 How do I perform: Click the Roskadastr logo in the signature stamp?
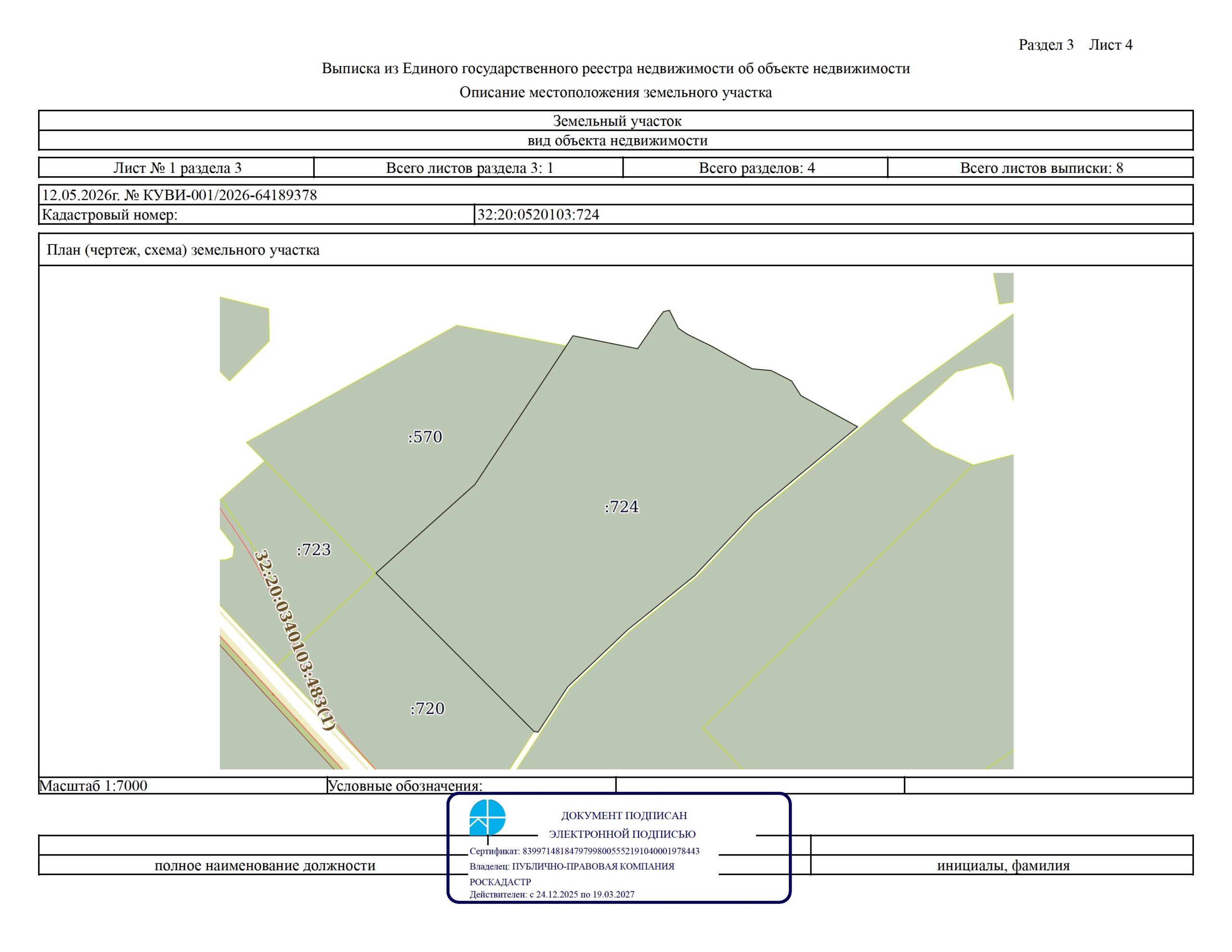pyautogui.click(x=488, y=818)
